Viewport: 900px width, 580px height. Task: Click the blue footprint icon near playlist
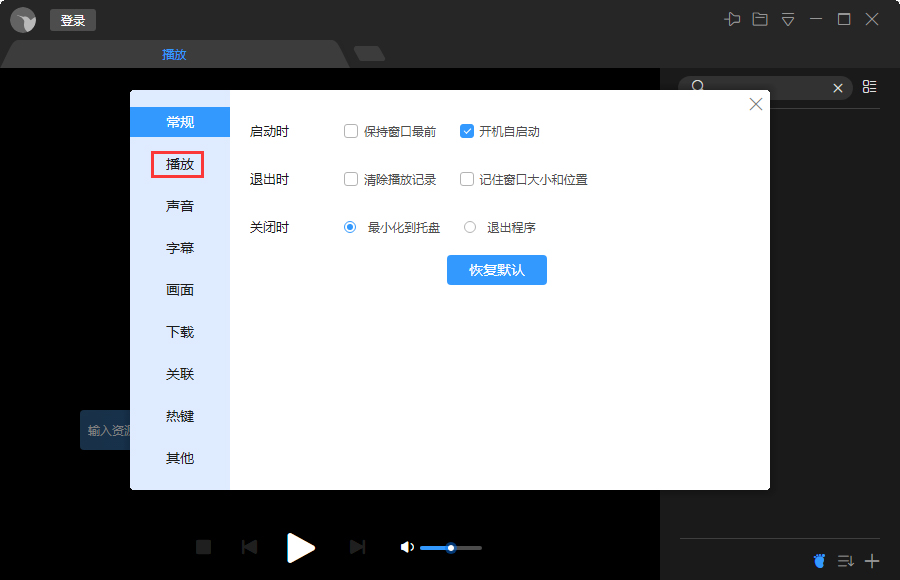tap(819, 561)
